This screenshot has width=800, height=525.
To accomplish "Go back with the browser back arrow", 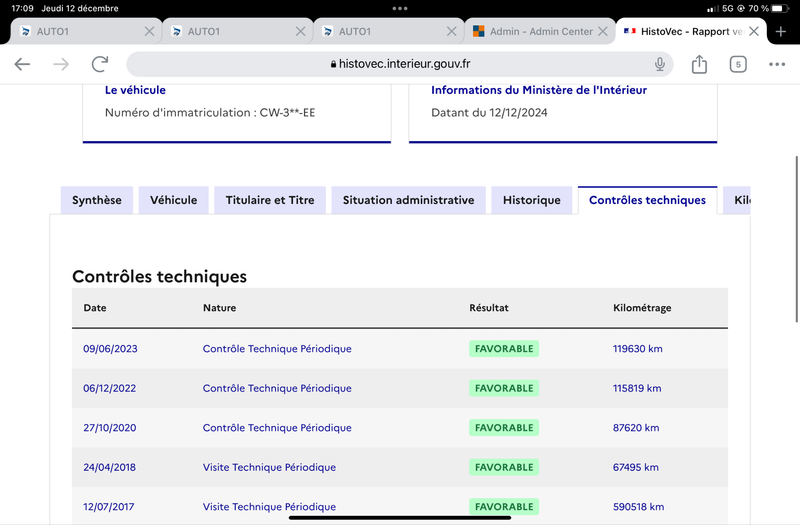I will 22,64.
